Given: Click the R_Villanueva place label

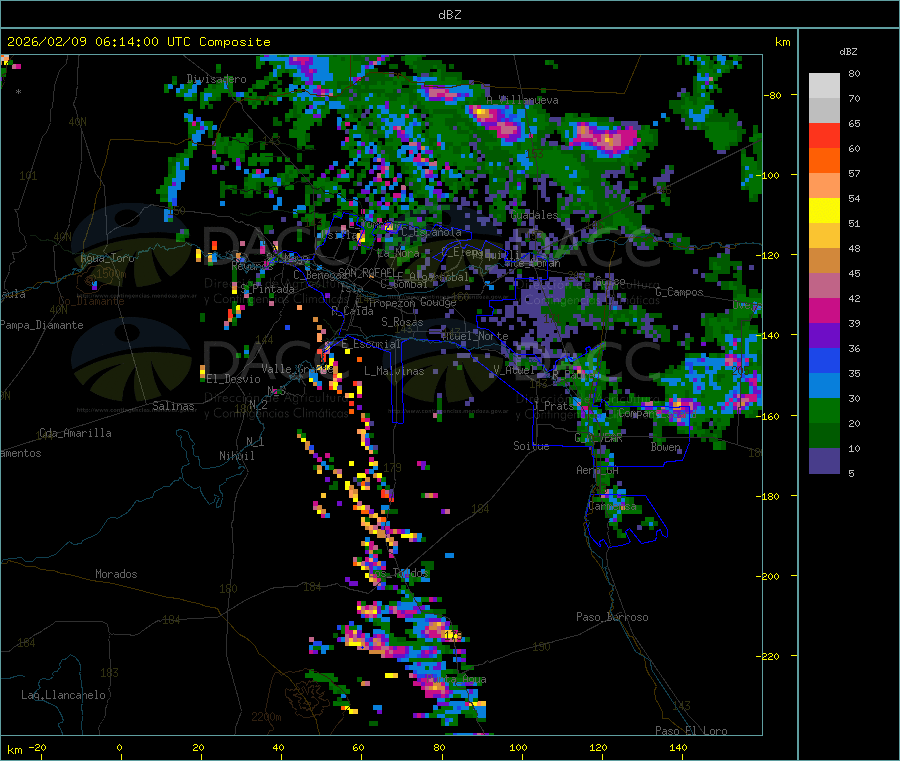Looking at the screenshot, I should [x=522, y=100].
